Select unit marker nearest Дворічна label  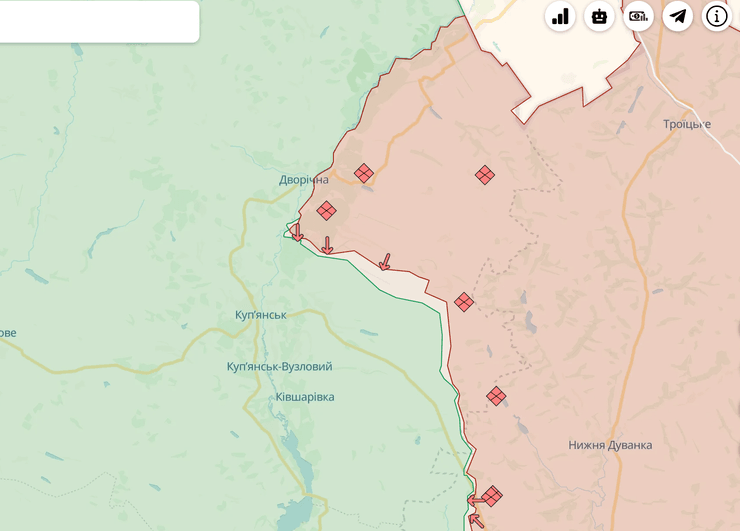pyautogui.click(x=364, y=173)
